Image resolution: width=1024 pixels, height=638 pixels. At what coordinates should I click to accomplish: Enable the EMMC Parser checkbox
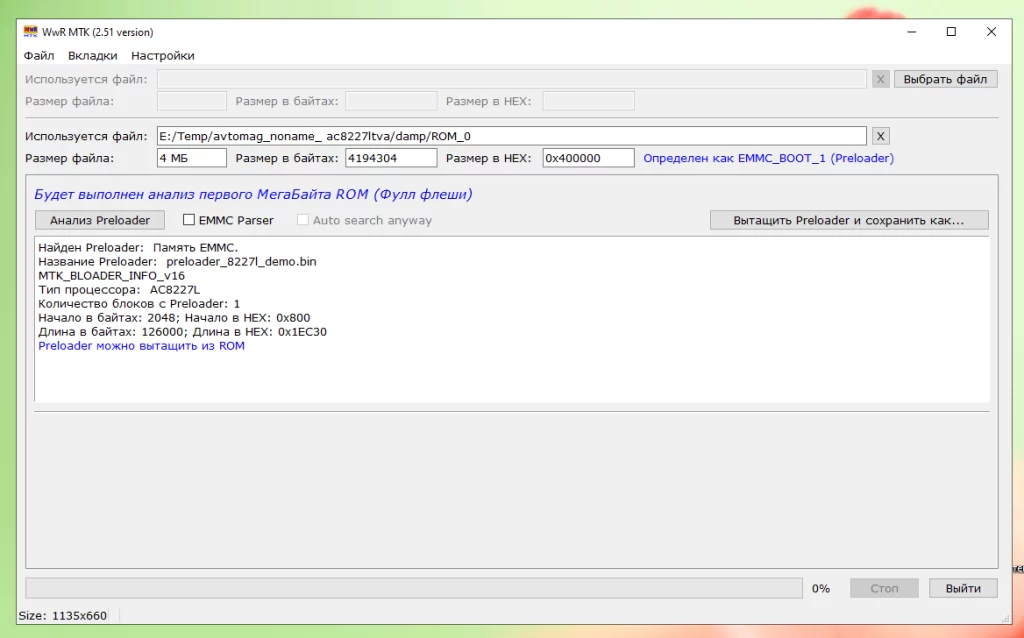[x=189, y=220]
